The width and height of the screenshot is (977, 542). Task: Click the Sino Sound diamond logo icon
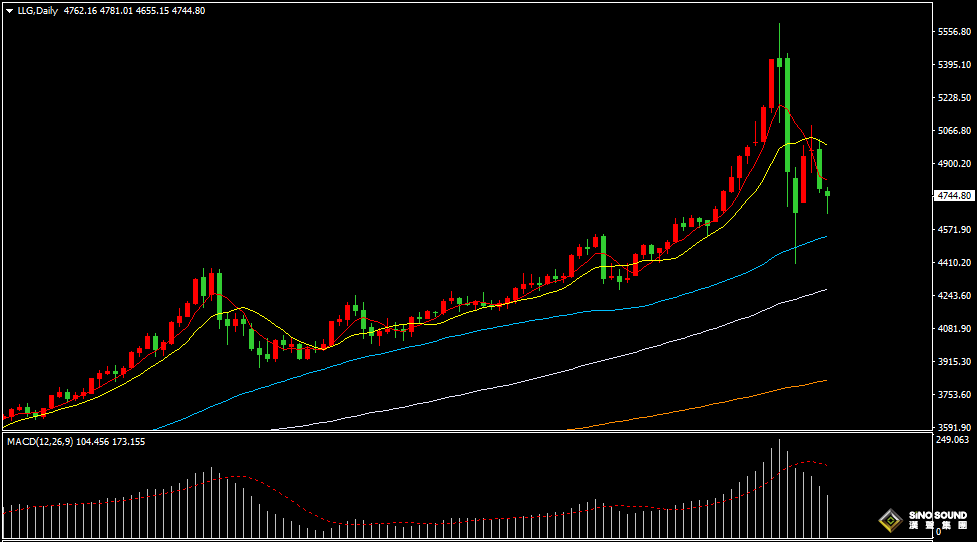(888, 519)
